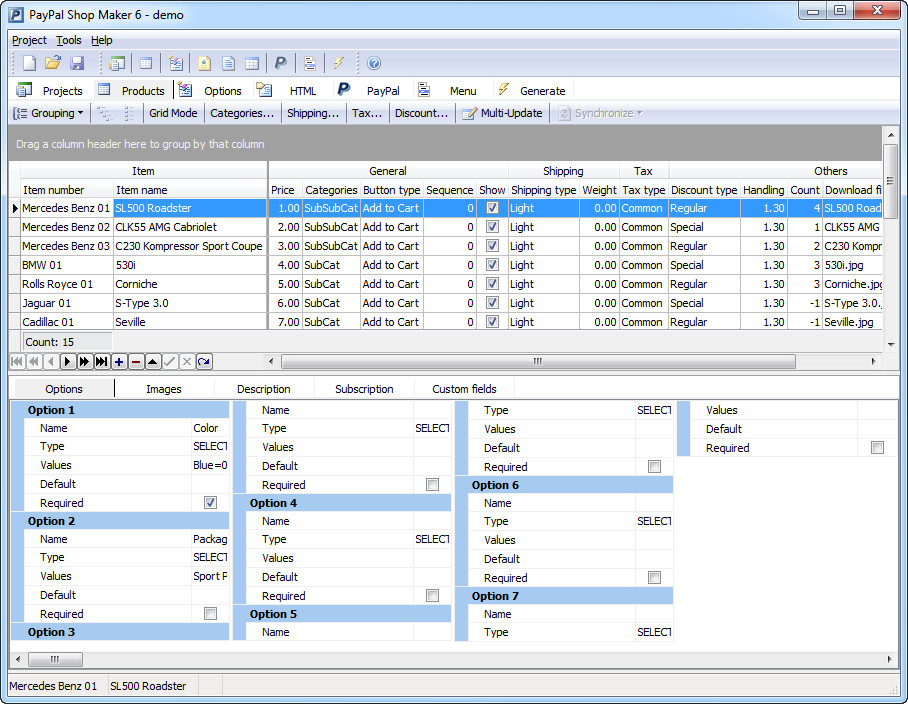Open the Help menu
The width and height of the screenshot is (908, 704).
tap(101, 40)
